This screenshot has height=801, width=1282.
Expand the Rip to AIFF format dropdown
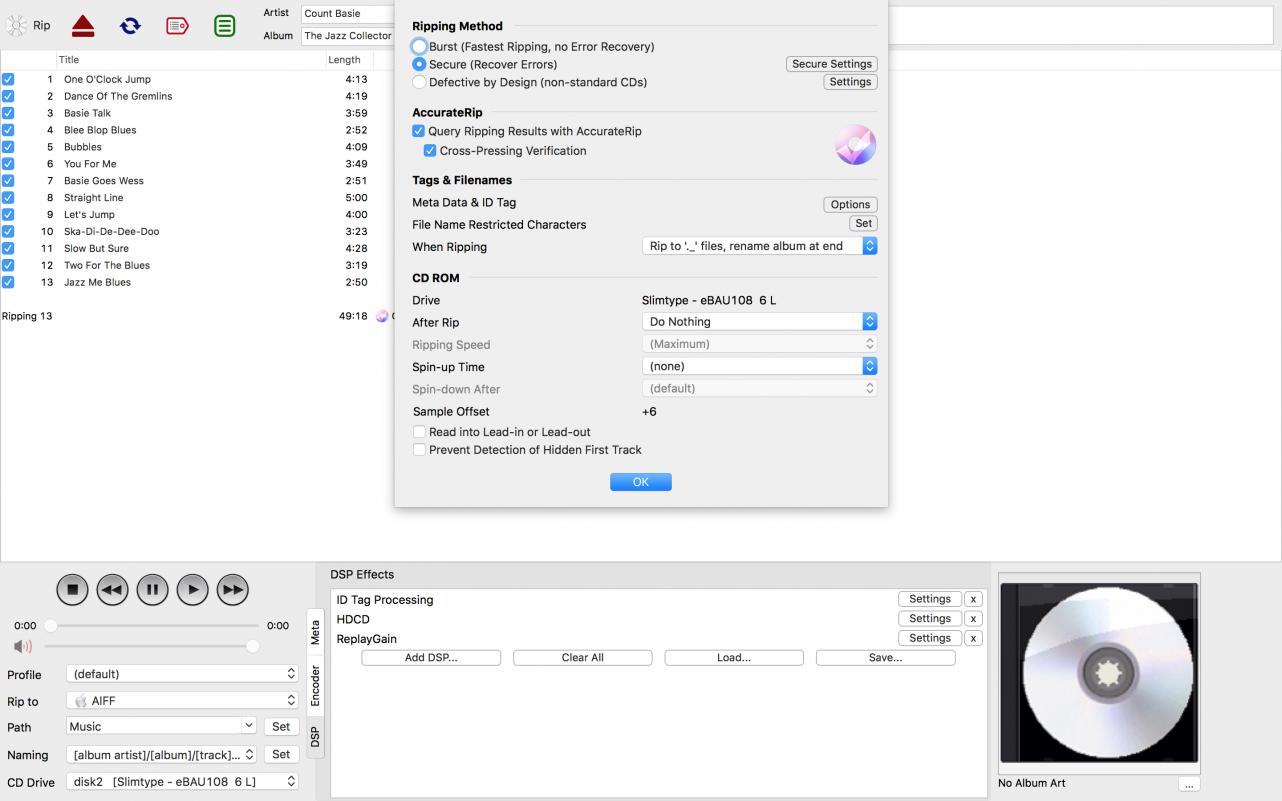coord(182,701)
